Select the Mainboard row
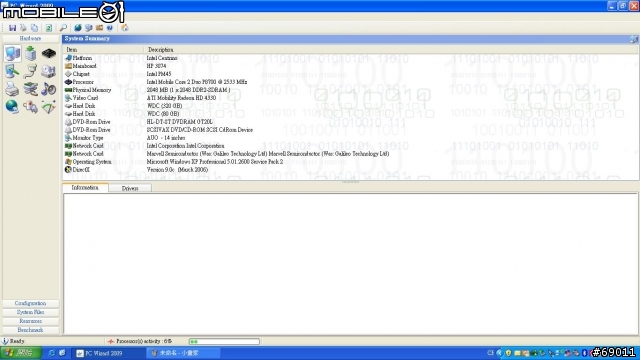Image resolution: width=640 pixels, height=360 pixels. point(351,66)
